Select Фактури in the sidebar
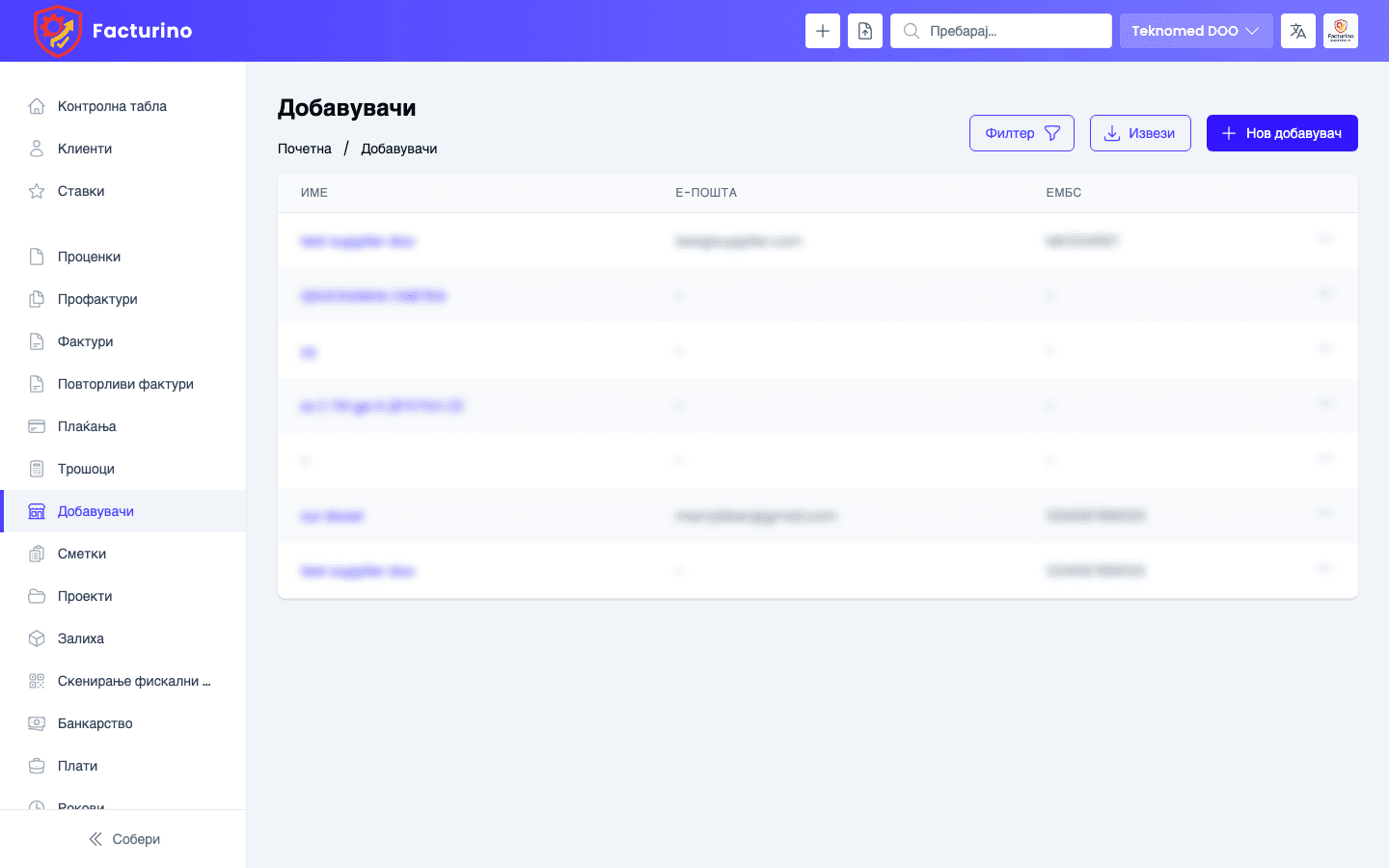The height and width of the screenshot is (868, 1389). click(86, 341)
